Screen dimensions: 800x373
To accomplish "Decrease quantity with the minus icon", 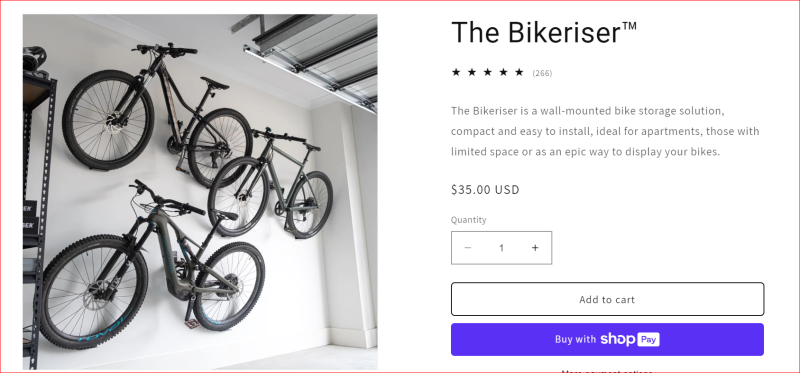I will [467, 248].
